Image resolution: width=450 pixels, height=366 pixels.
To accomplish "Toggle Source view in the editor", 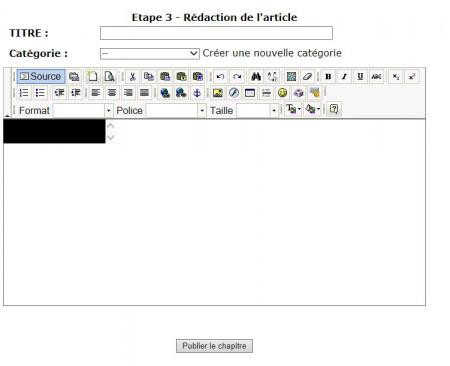I will (41, 76).
